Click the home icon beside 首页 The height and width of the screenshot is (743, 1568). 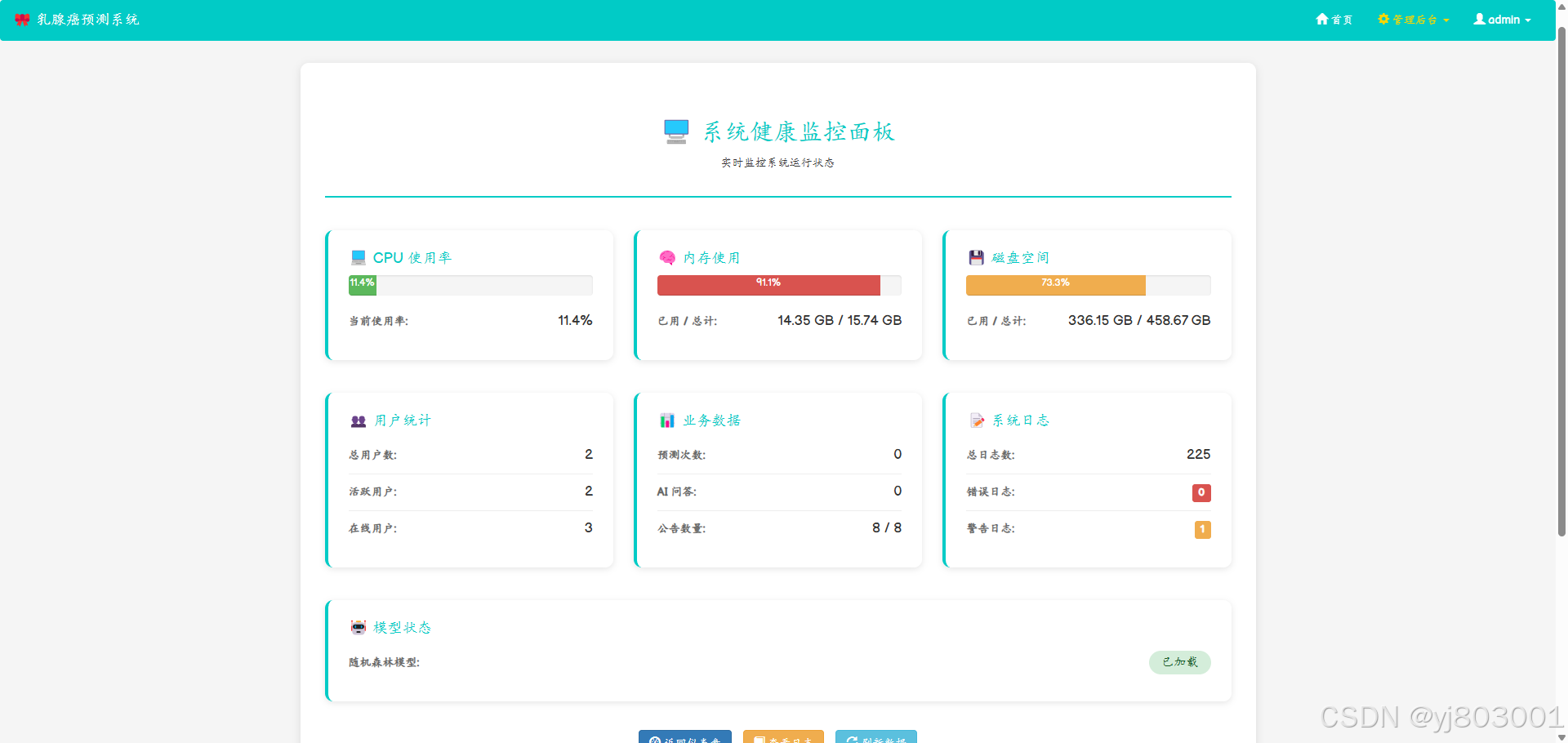pos(1322,19)
